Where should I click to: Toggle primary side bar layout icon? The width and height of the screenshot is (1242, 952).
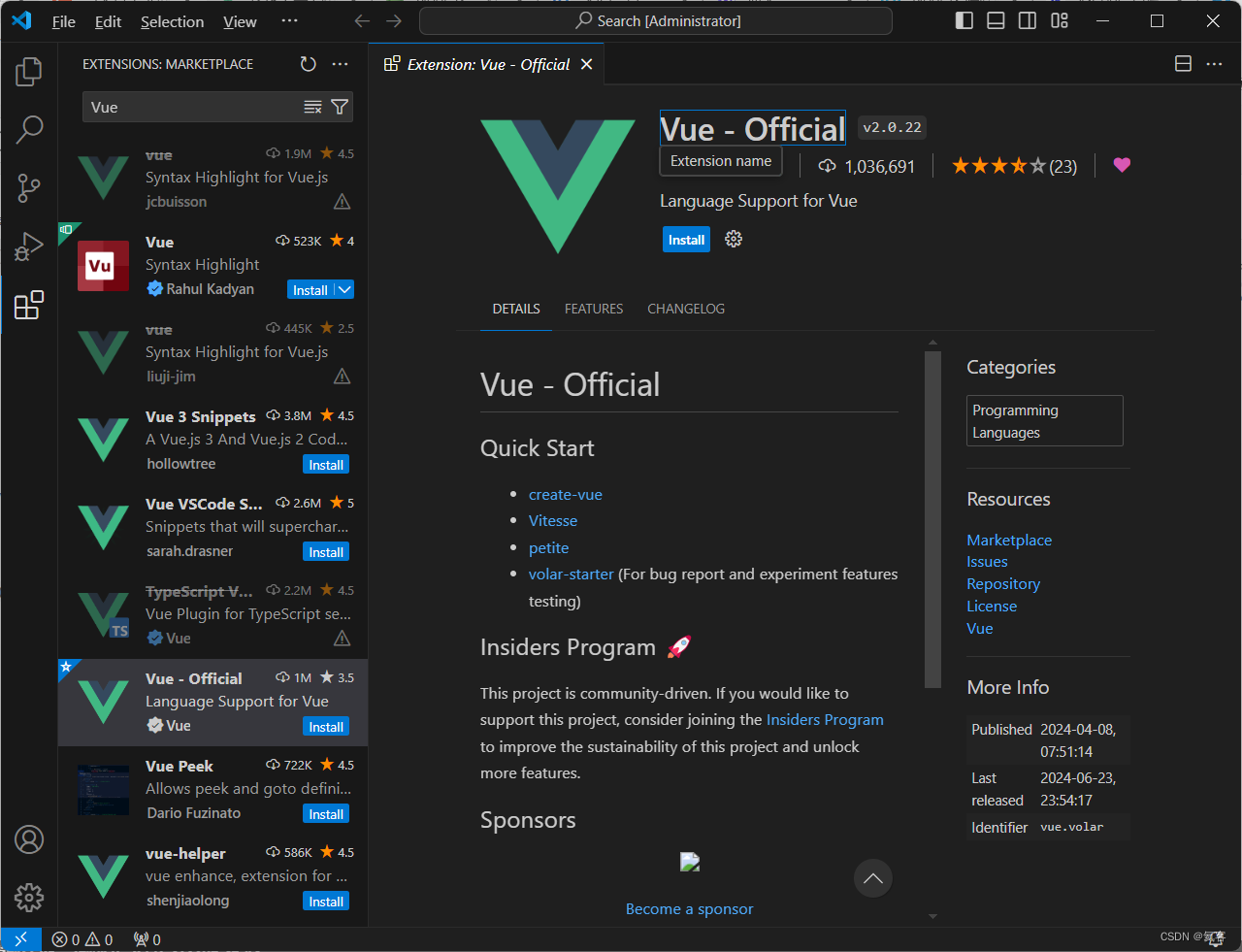(964, 20)
